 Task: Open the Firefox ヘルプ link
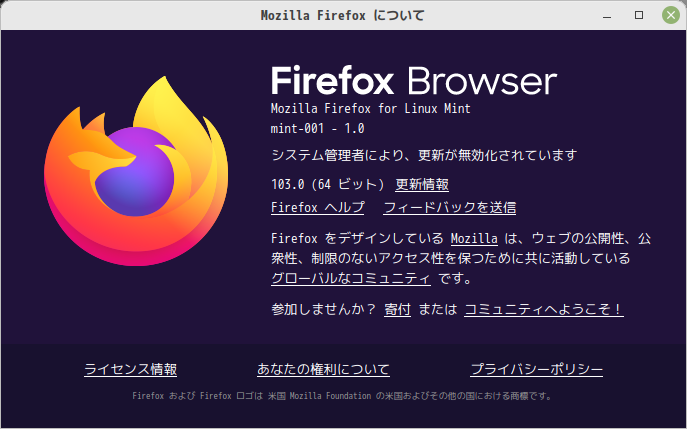click(318, 207)
